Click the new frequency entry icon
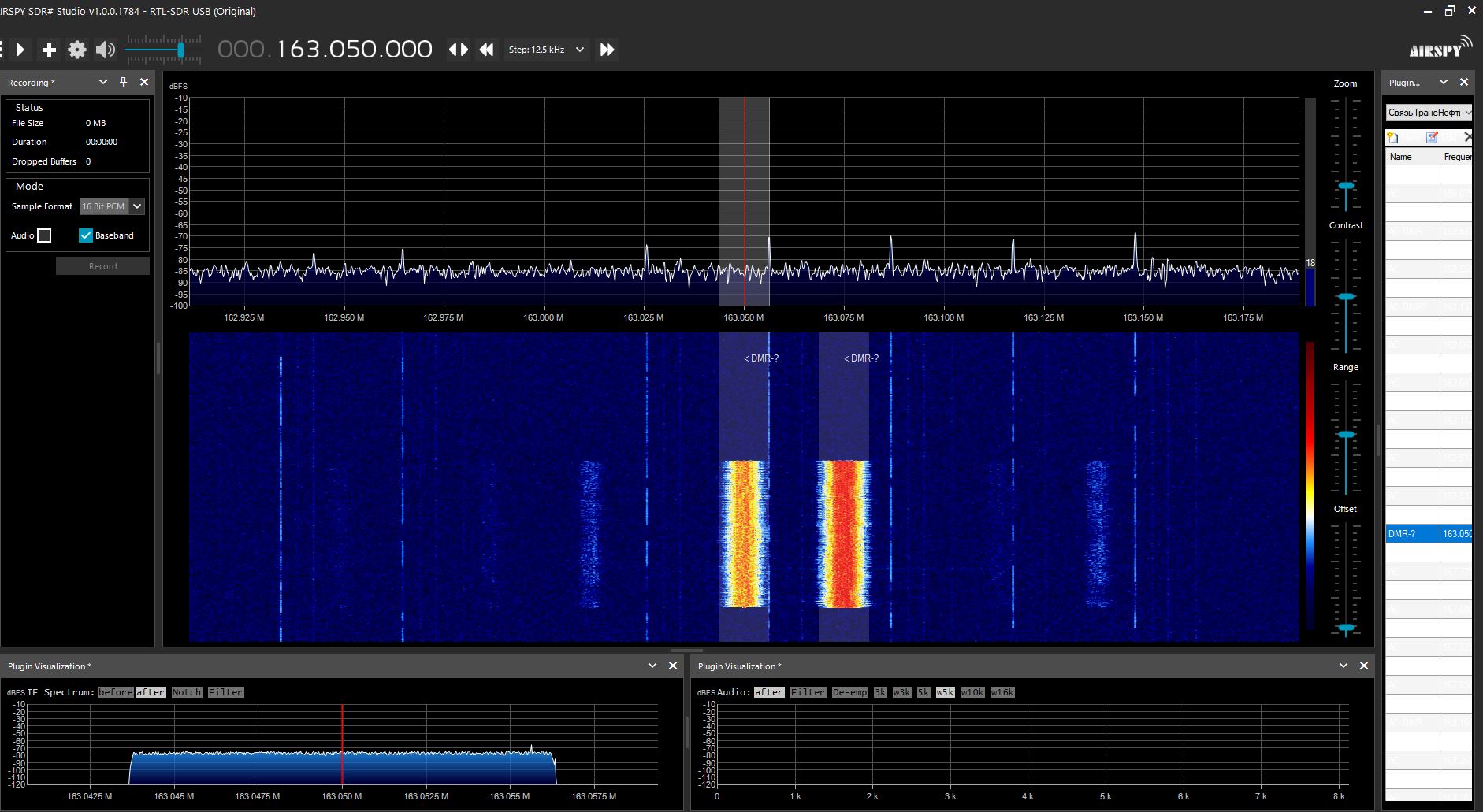 pos(1393,137)
